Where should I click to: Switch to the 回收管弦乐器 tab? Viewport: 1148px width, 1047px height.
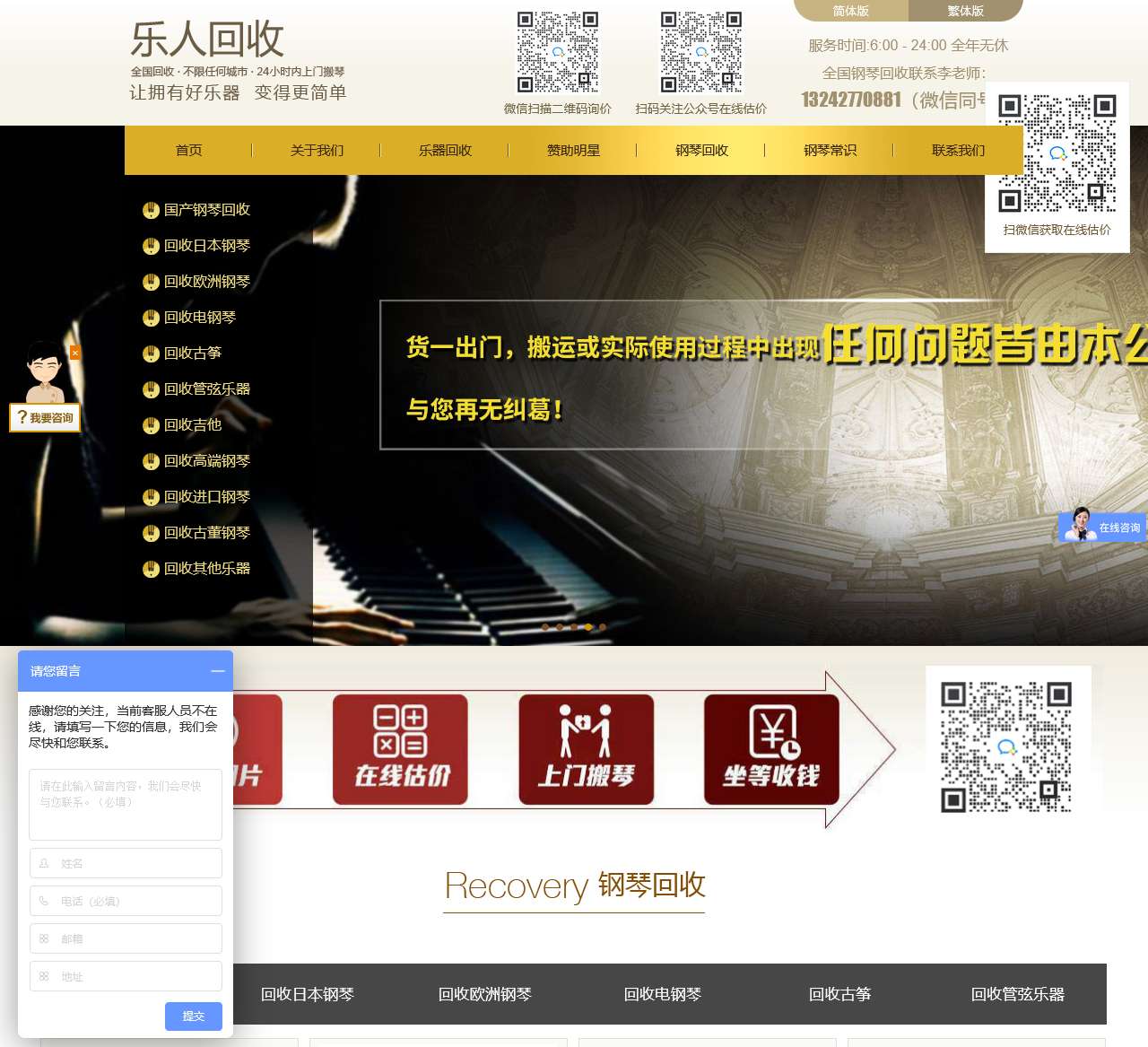1018,994
